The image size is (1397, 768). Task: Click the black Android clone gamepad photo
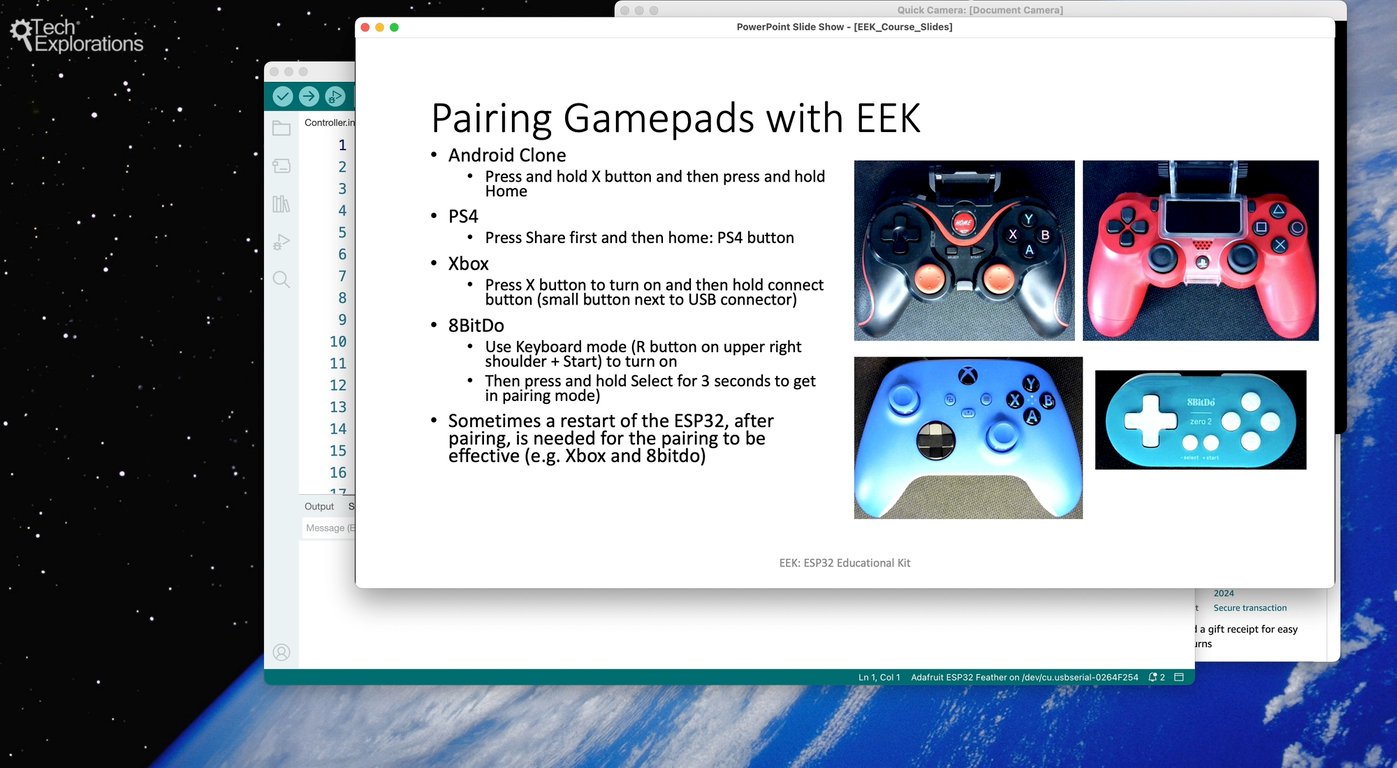[x=964, y=250]
